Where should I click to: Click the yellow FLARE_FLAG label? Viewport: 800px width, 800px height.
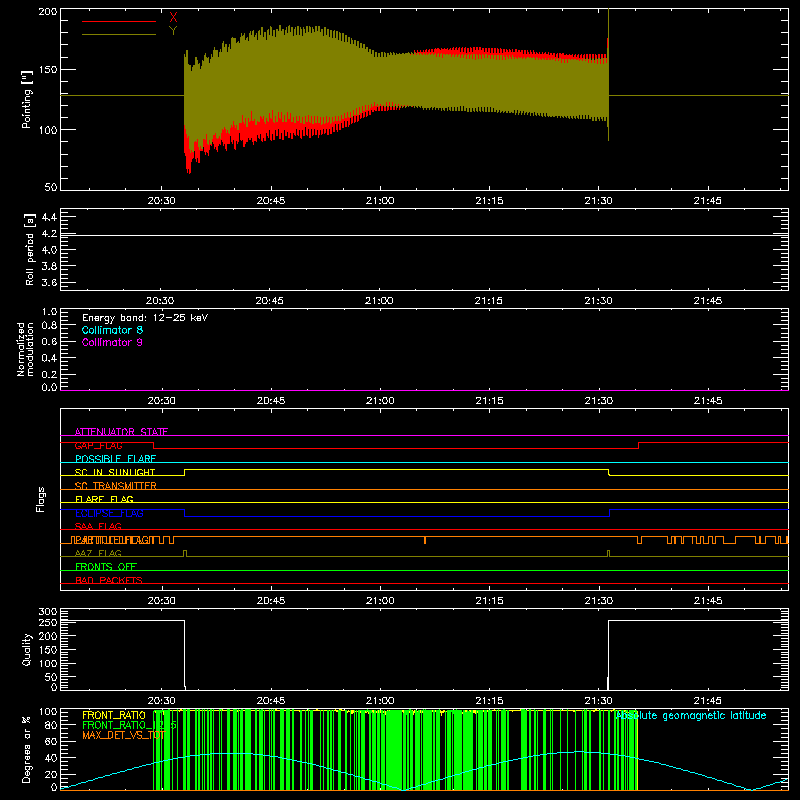click(104, 499)
